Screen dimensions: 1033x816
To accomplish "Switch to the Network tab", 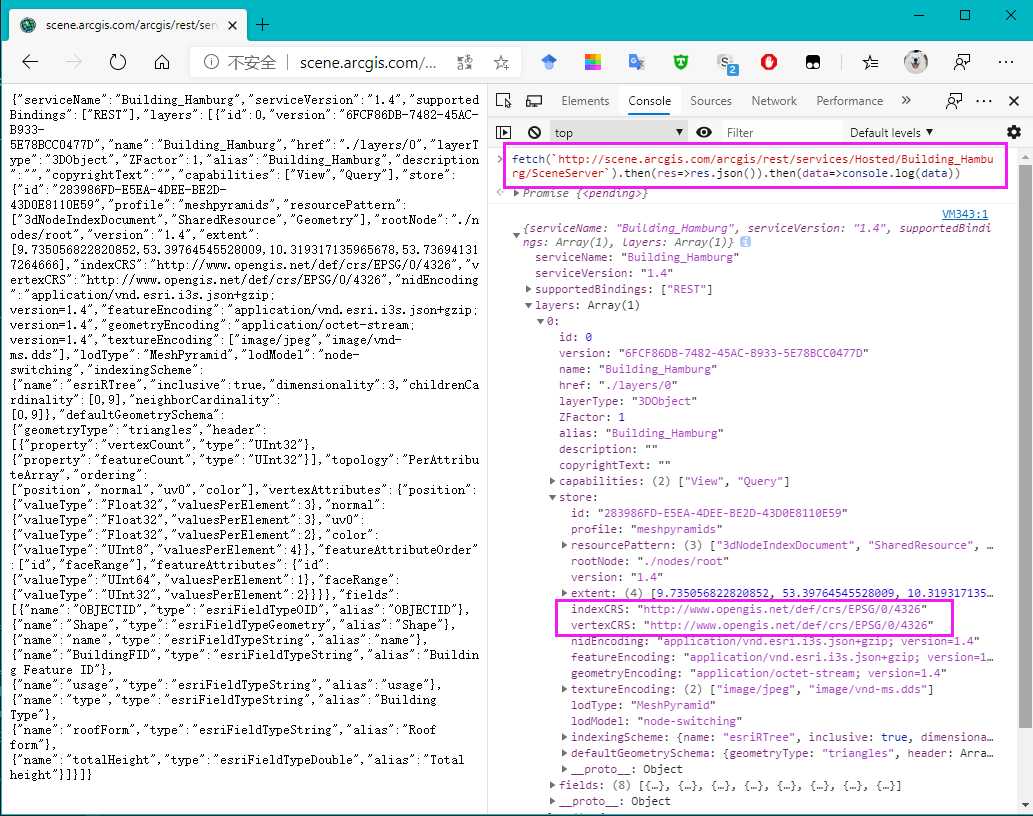I will point(774,101).
